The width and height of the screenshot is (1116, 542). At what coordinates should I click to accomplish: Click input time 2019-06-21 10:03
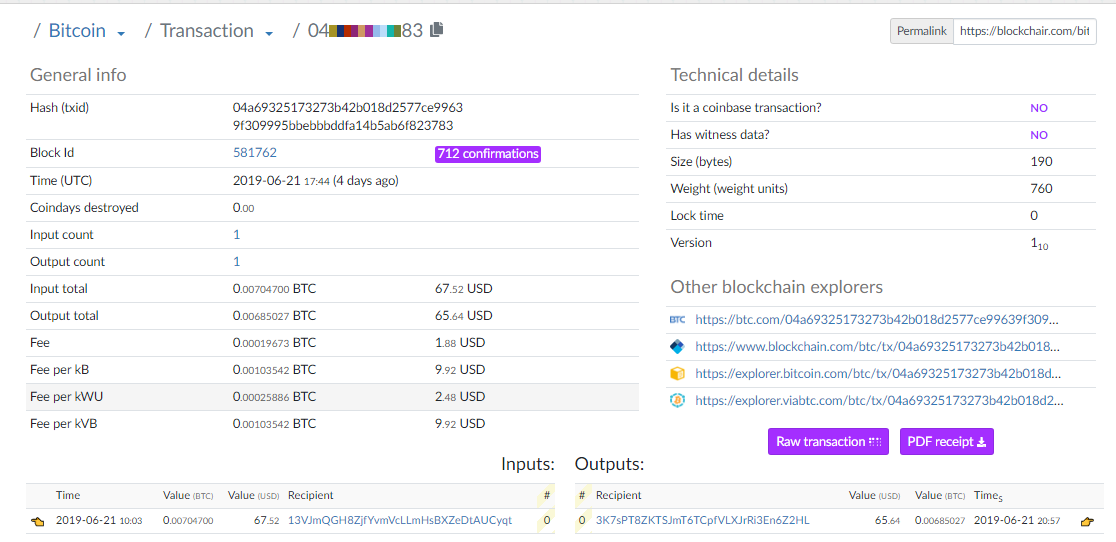tap(99, 521)
